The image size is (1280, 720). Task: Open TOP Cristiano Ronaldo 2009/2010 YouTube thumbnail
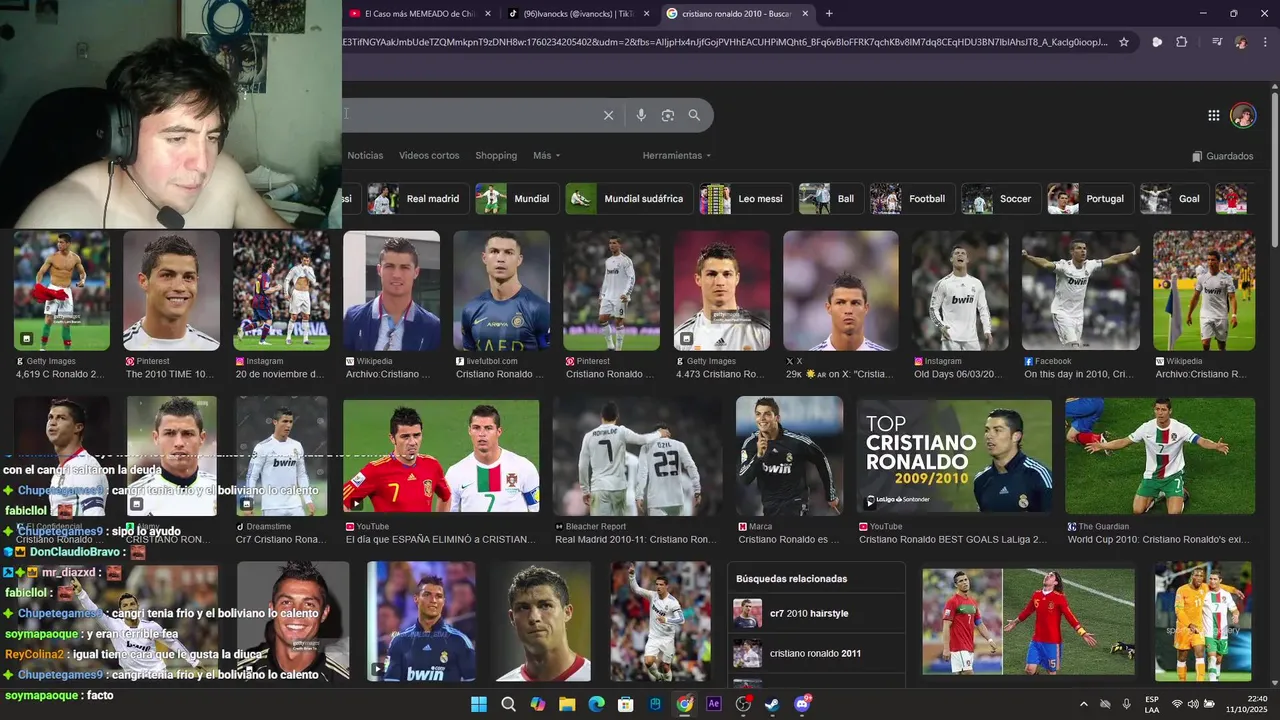(x=954, y=457)
